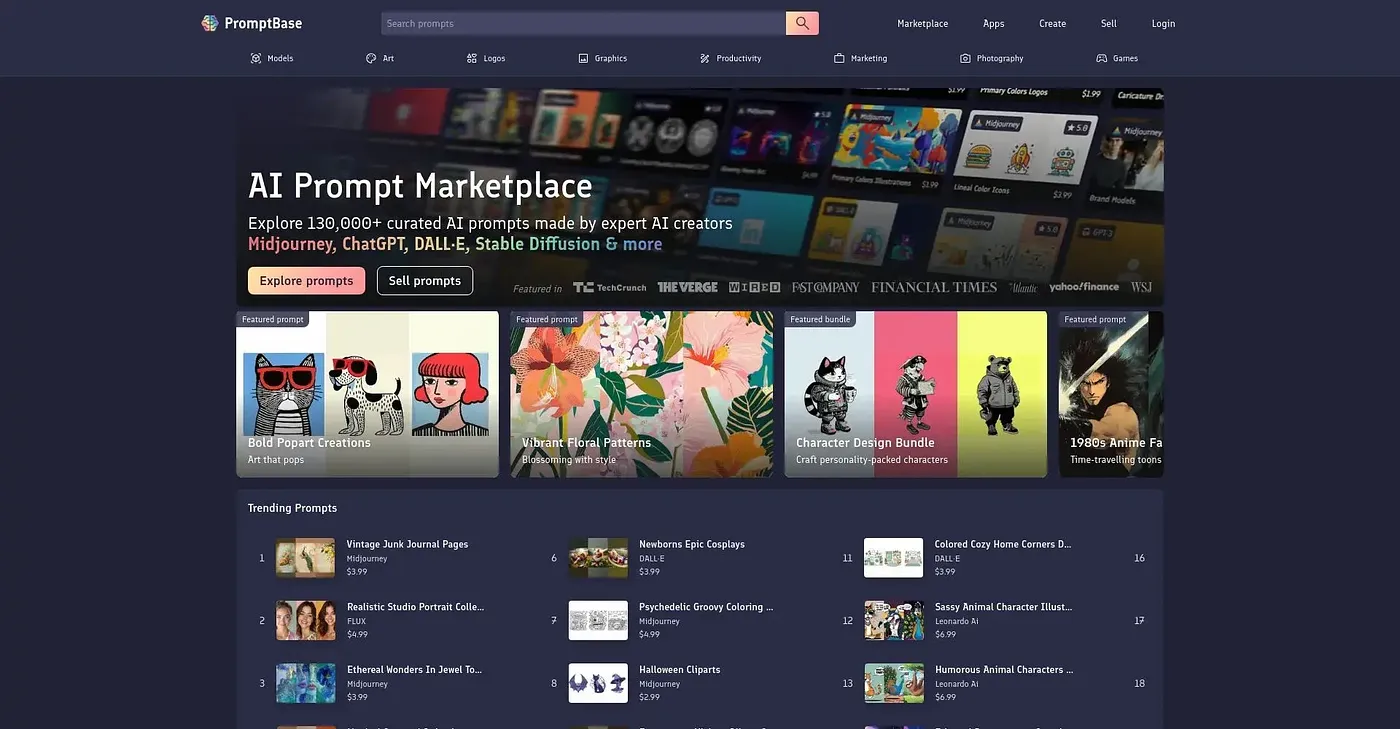Click the Art palette icon

coord(371,58)
